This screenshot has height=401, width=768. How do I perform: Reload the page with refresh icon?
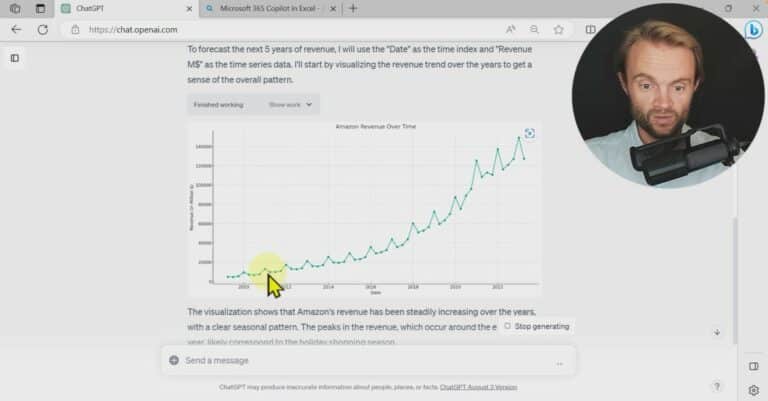point(43,29)
